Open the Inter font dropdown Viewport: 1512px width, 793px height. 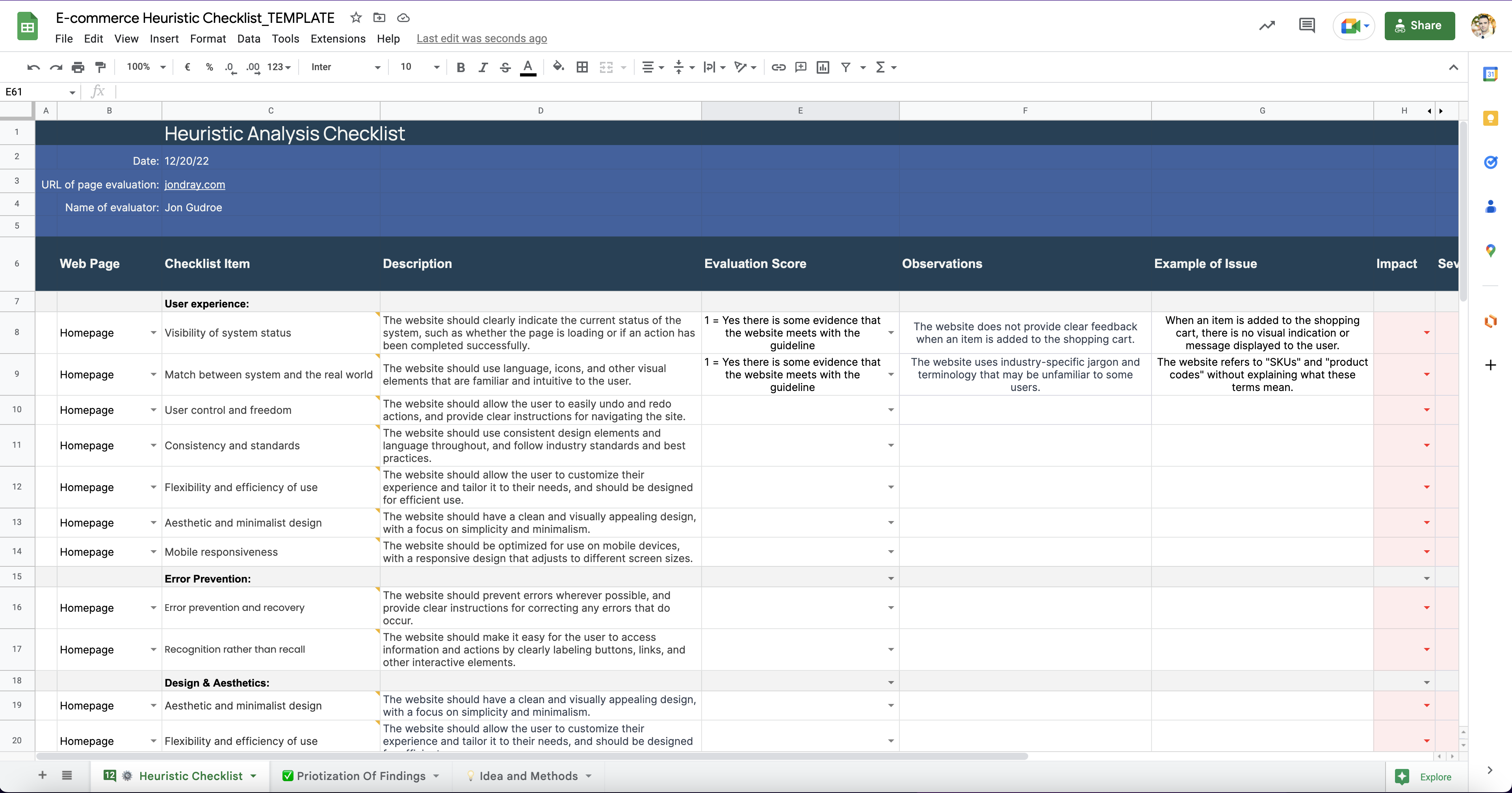tap(345, 67)
